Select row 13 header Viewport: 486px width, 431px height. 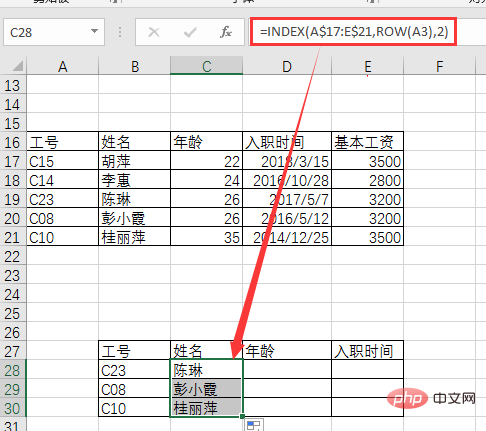tap(13, 85)
